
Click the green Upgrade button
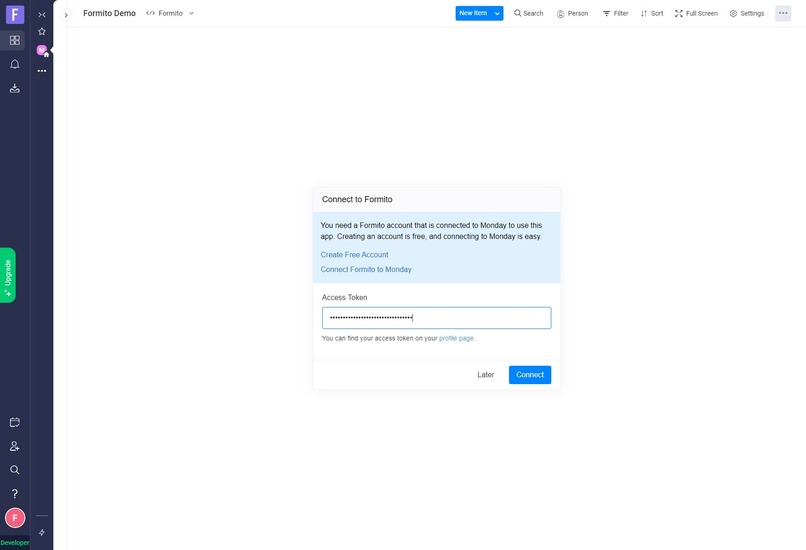click(x=8, y=276)
